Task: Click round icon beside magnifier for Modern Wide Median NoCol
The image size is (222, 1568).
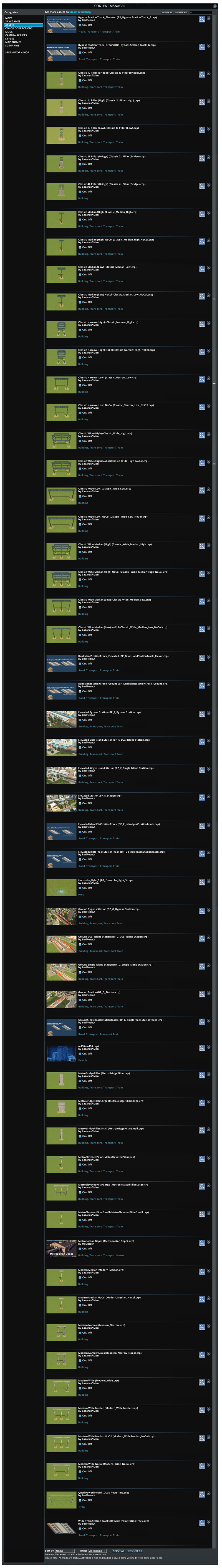Action: click(x=209, y=1437)
